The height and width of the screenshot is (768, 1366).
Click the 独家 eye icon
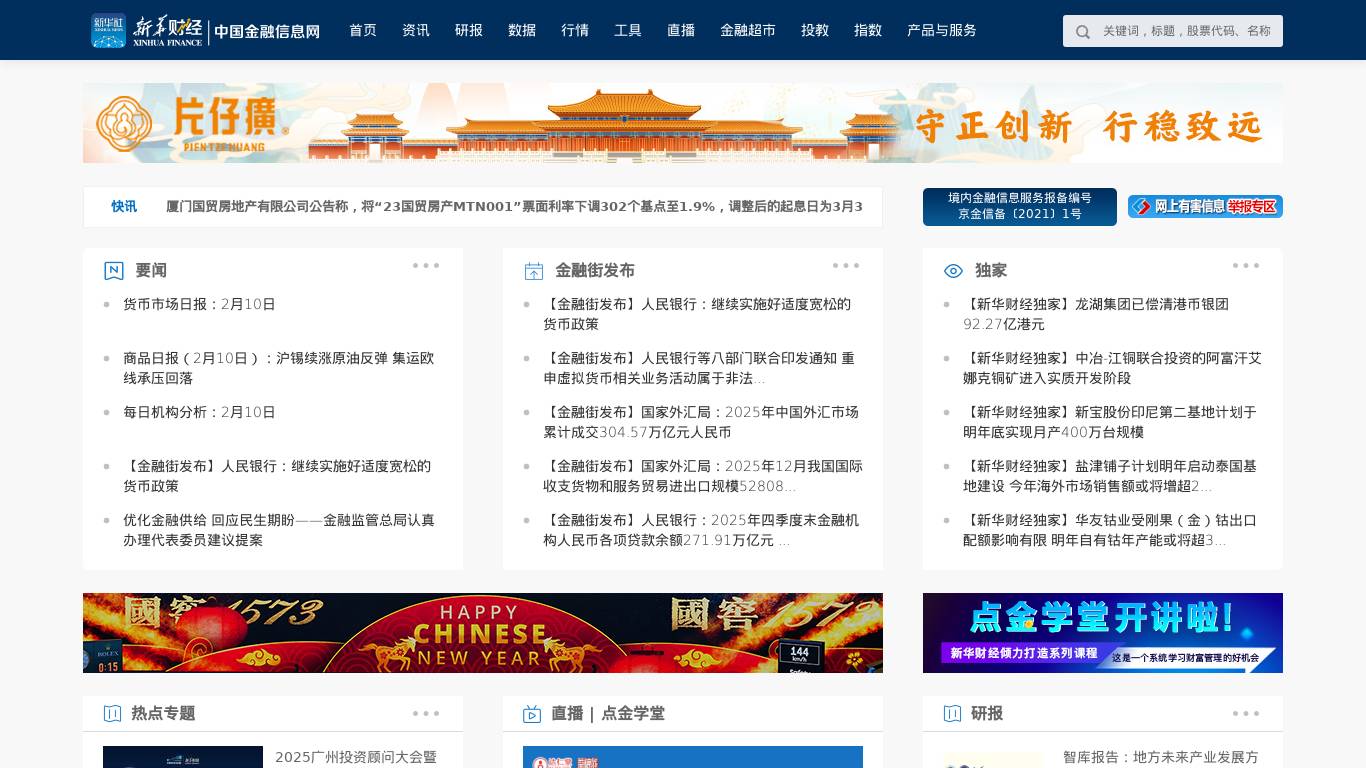point(953,270)
